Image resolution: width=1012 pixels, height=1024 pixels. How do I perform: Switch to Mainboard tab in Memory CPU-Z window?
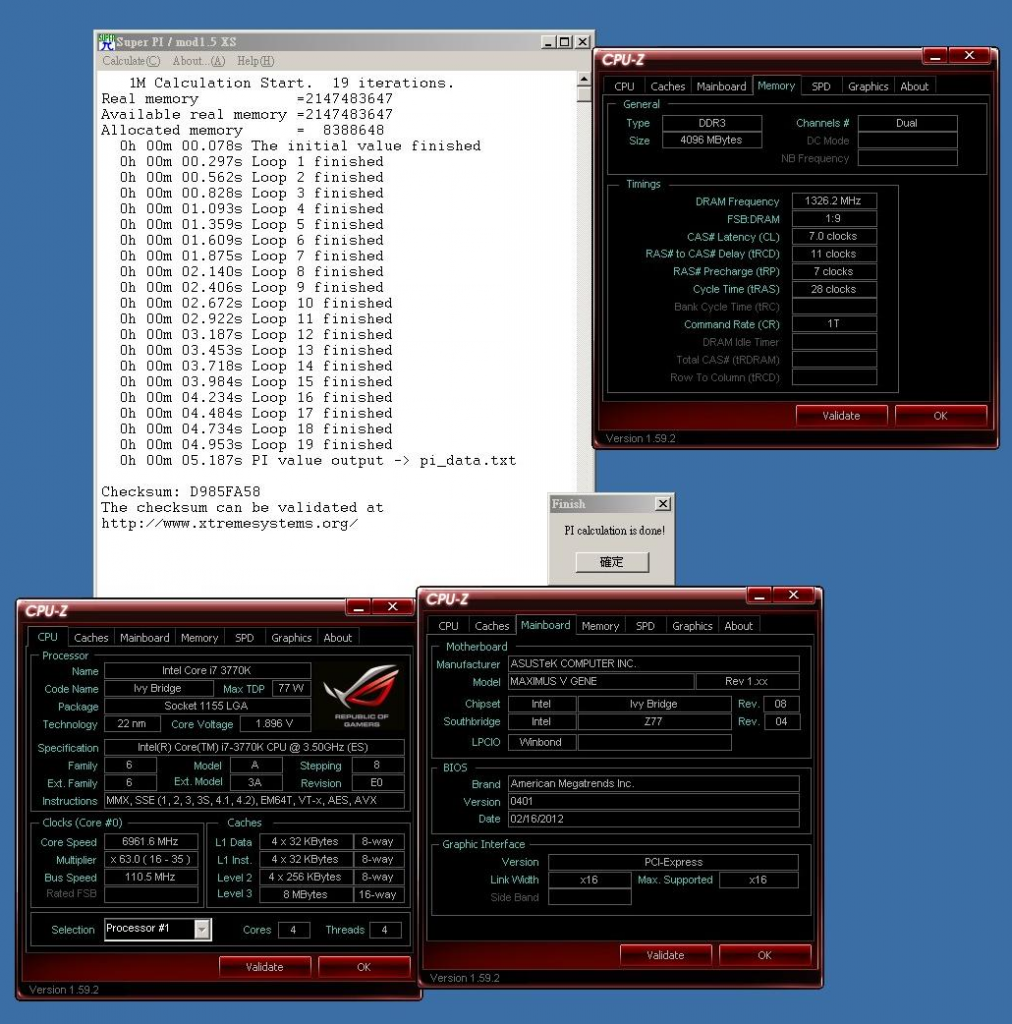[x=721, y=86]
